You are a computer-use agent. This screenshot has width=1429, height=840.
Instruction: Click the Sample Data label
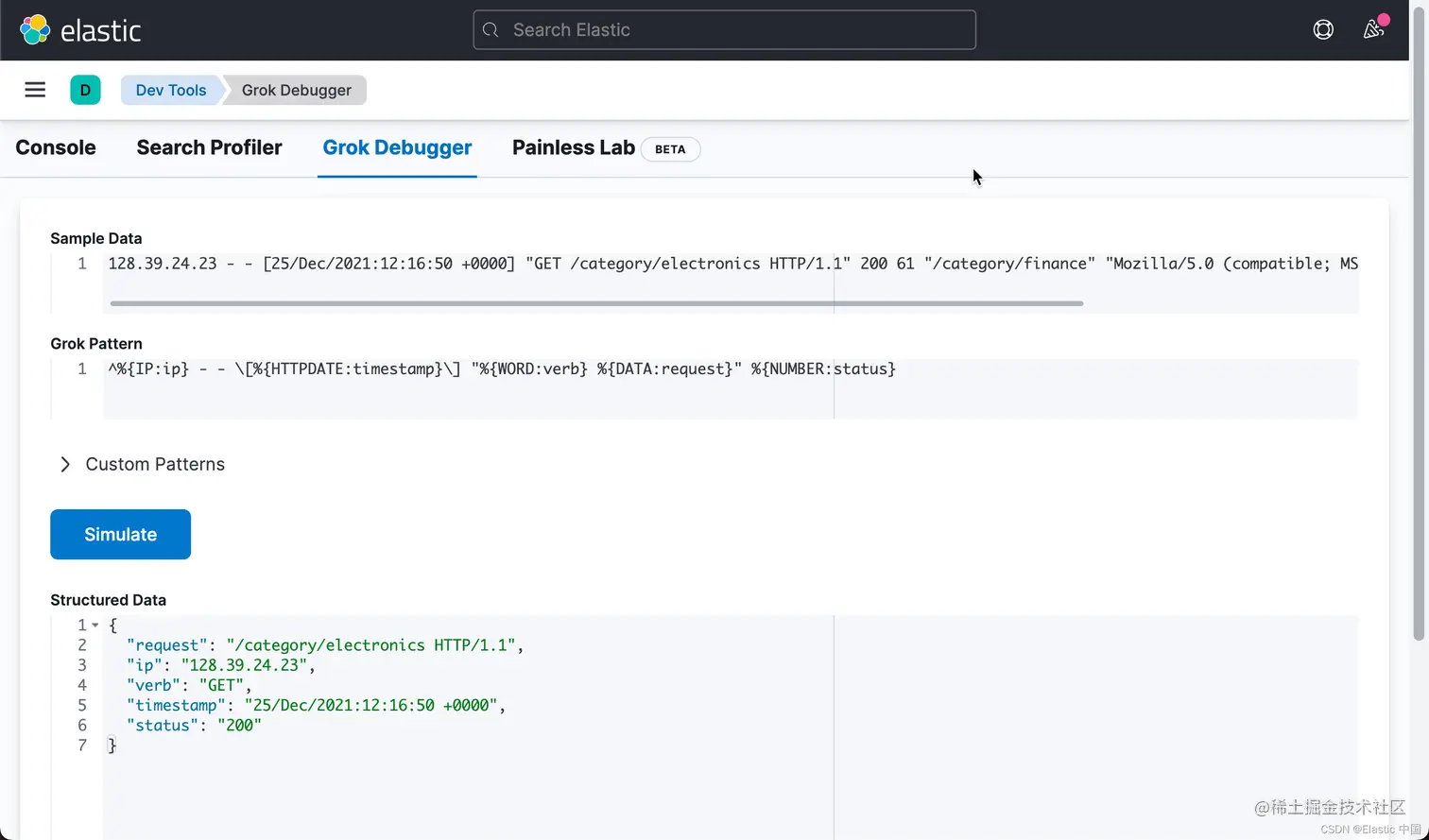pyautogui.click(x=96, y=238)
